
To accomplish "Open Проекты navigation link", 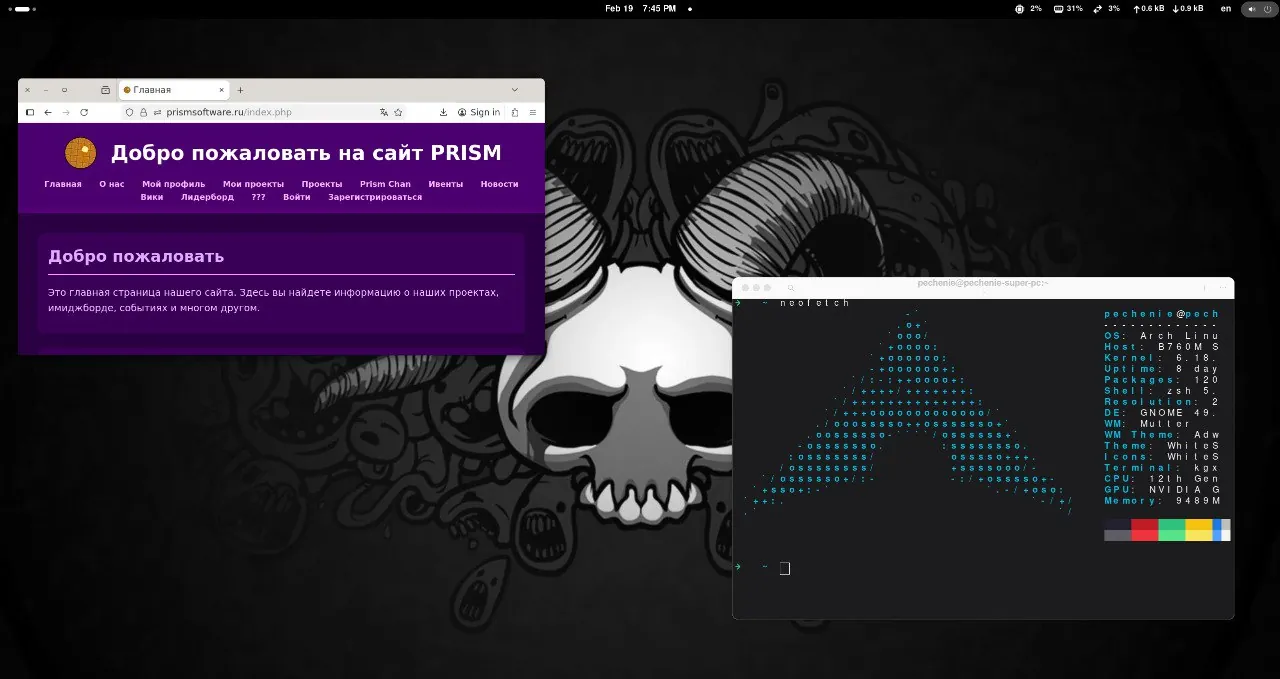I will click(x=322, y=184).
